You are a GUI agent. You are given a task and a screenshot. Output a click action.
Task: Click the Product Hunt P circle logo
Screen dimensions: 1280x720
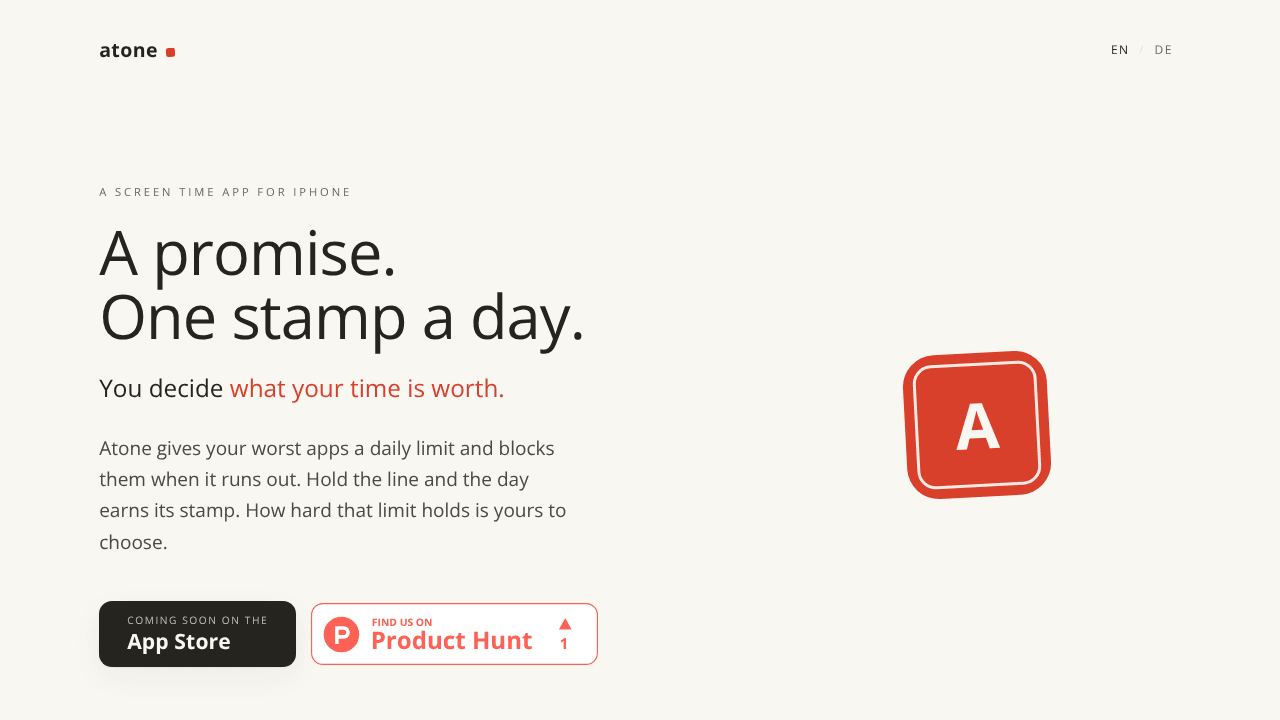[341, 634]
